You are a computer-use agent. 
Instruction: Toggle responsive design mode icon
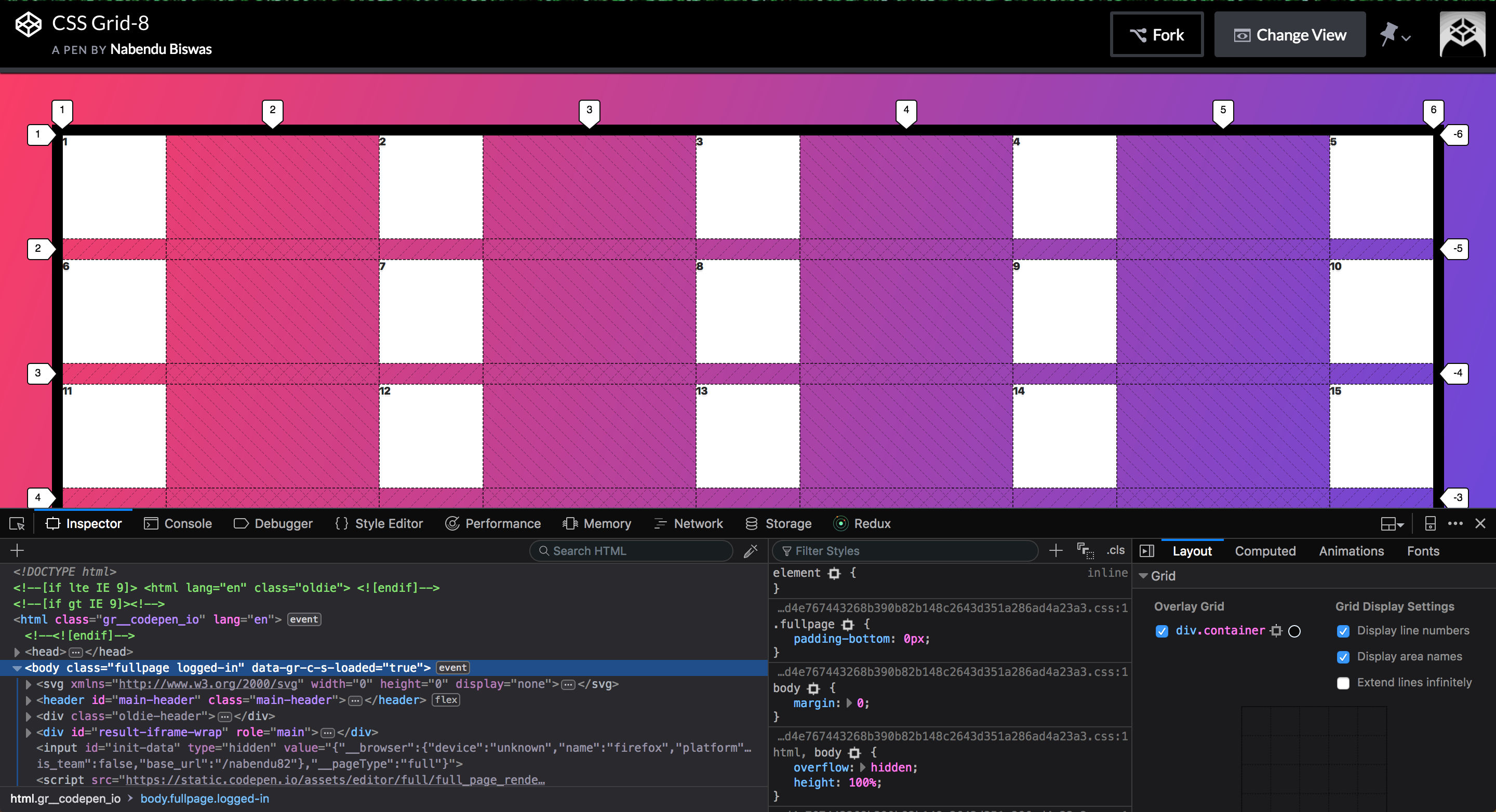pyautogui.click(x=1430, y=523)
